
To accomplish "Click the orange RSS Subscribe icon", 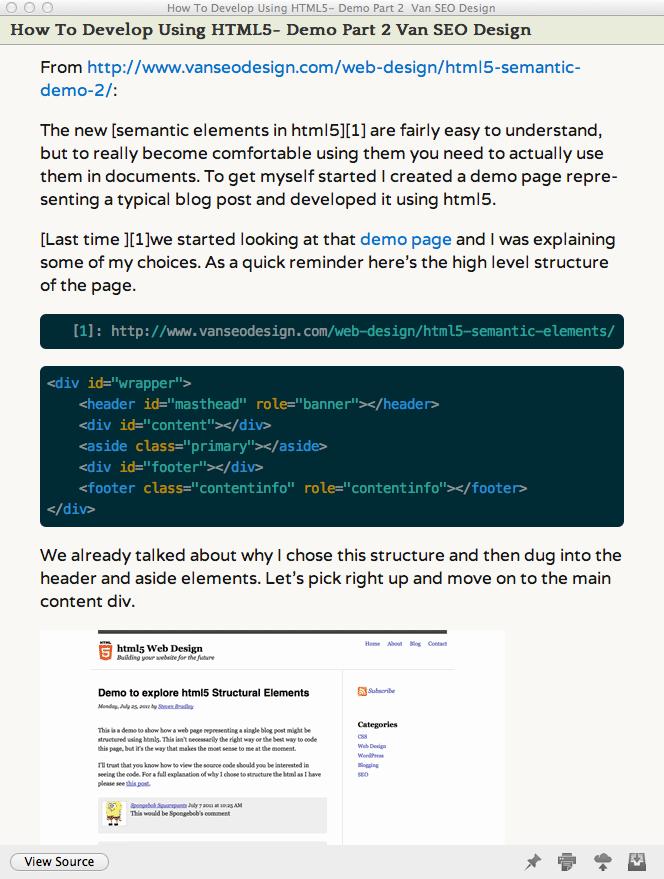I will pos(361,690).
